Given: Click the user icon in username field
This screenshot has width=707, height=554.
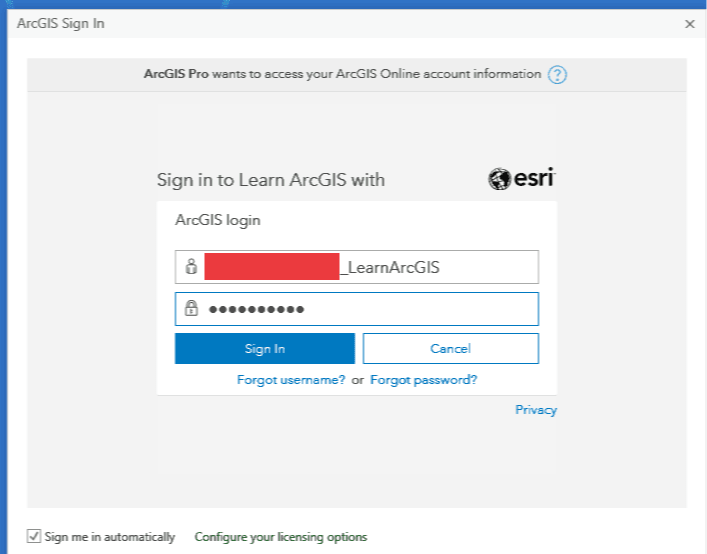Looking at the screenshot, I should coord(191,266).
